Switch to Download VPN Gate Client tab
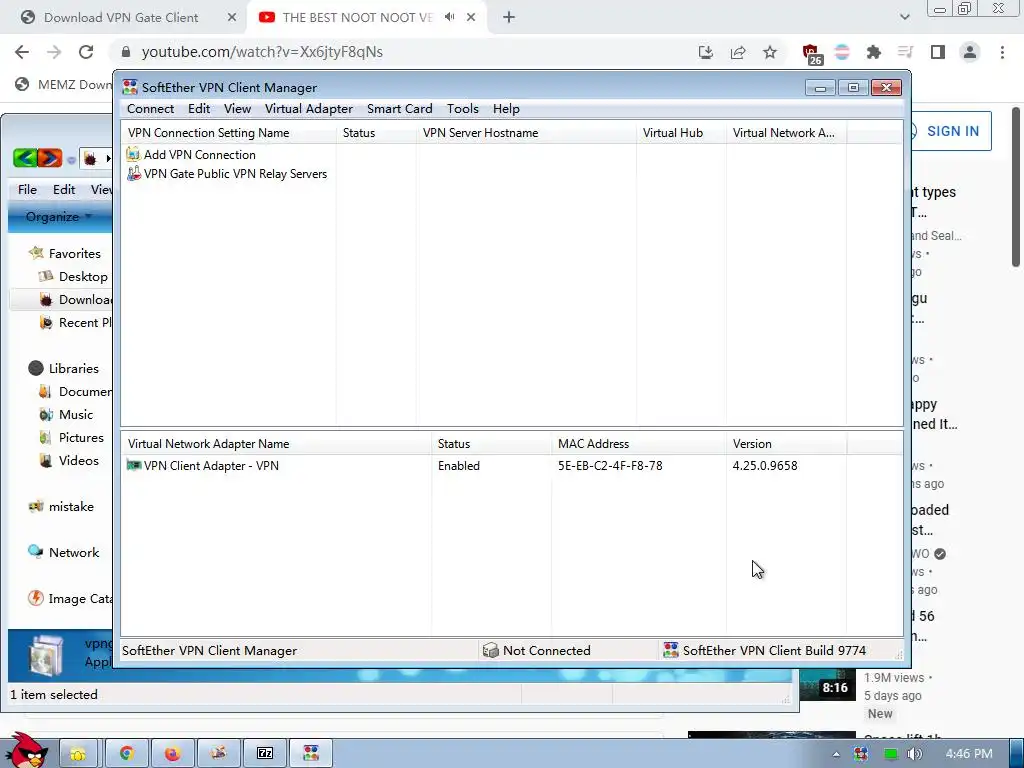The width and height of the screenshot is (1024, 768). (x=121, y=18)
